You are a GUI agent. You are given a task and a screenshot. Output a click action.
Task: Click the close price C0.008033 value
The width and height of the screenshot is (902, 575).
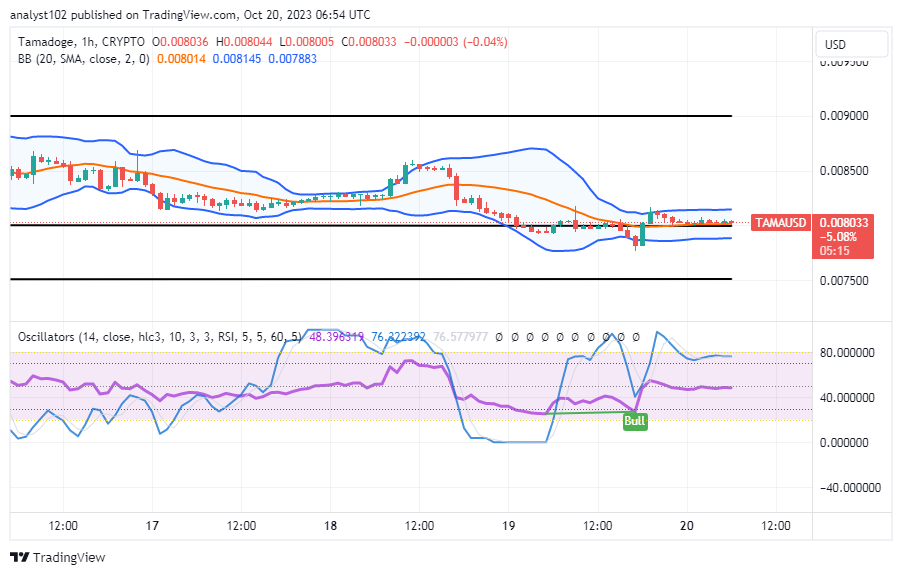[369, 42]
